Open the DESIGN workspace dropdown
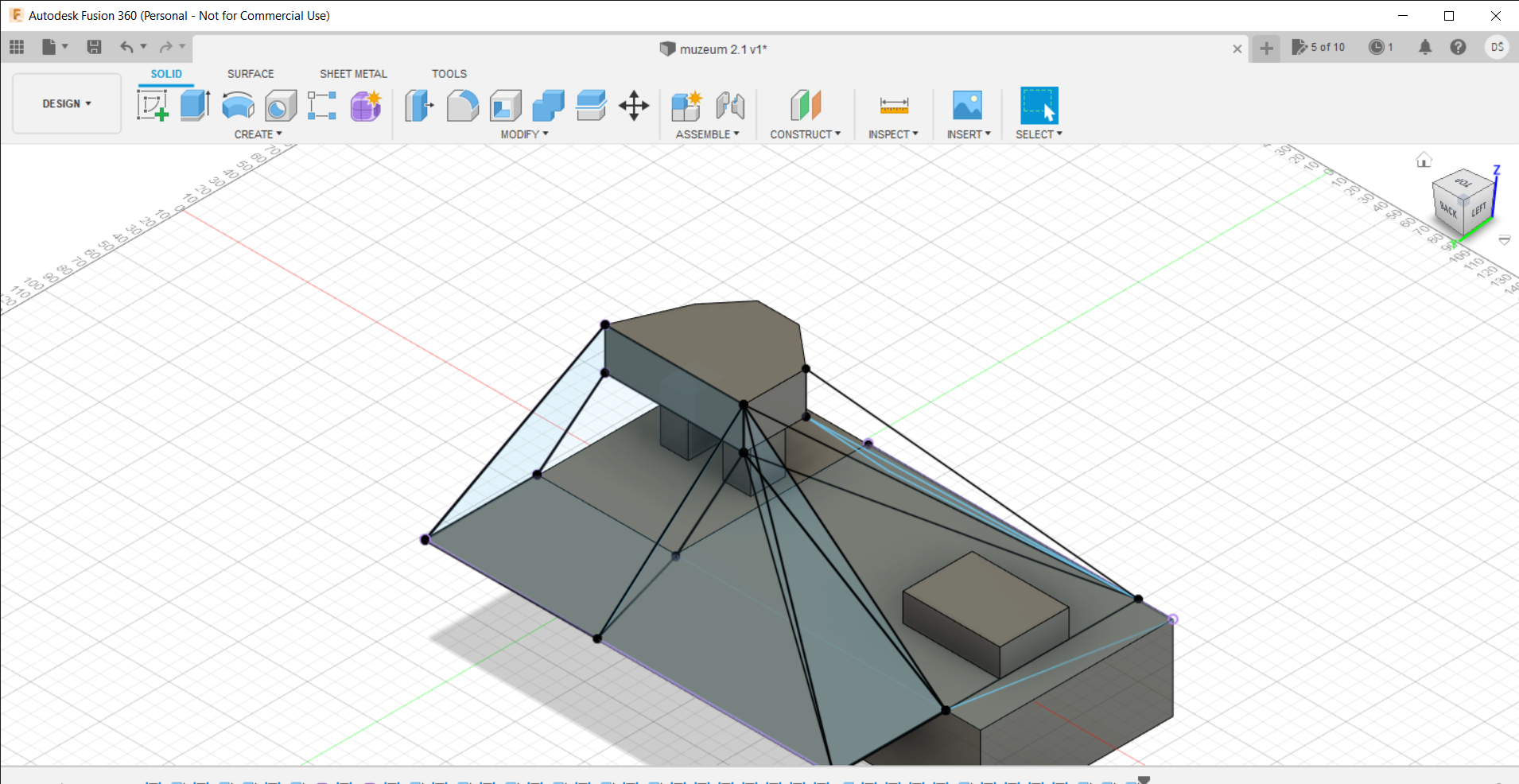The image size is (1519, 784). pyautogui.click(x=67, y=103)
